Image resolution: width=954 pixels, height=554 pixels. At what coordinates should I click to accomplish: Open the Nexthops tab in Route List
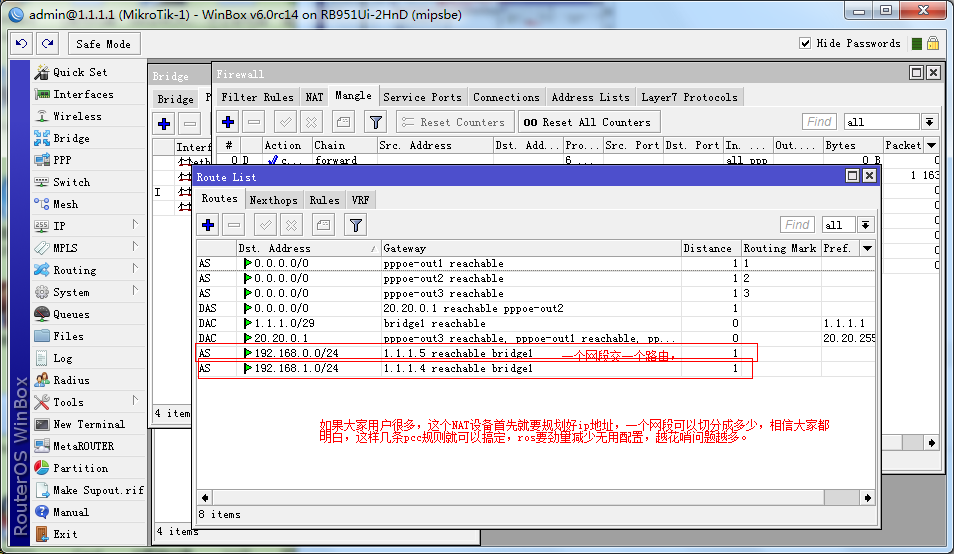[x=273, y=200]
